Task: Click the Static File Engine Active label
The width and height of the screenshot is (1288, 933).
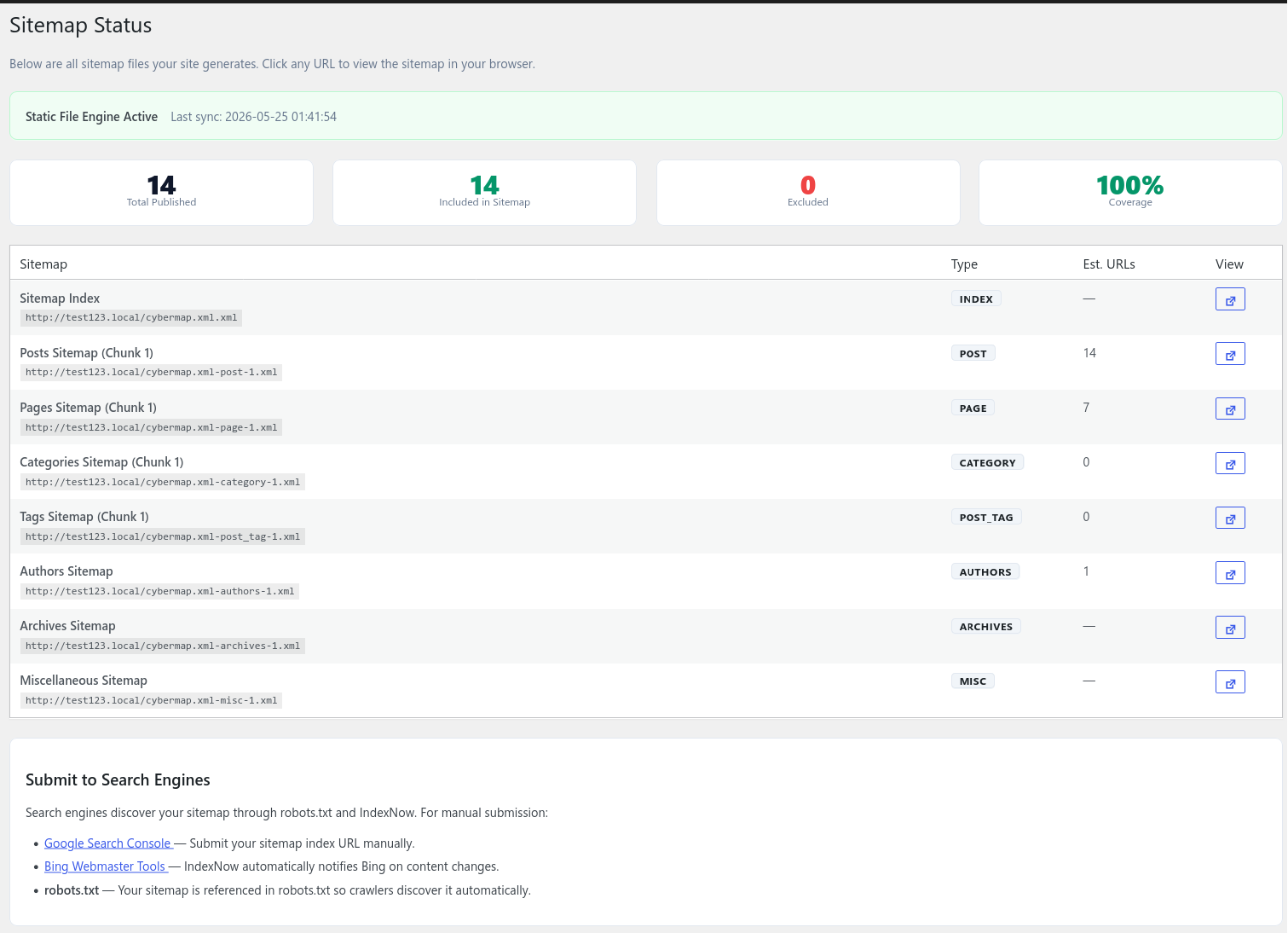Action: click(91, 117)
